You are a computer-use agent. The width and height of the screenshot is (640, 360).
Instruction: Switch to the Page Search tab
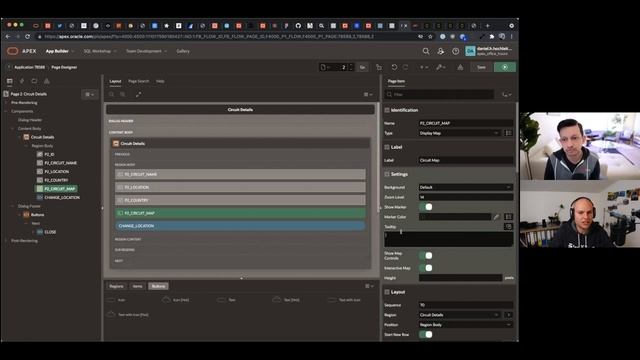[139, 81]
